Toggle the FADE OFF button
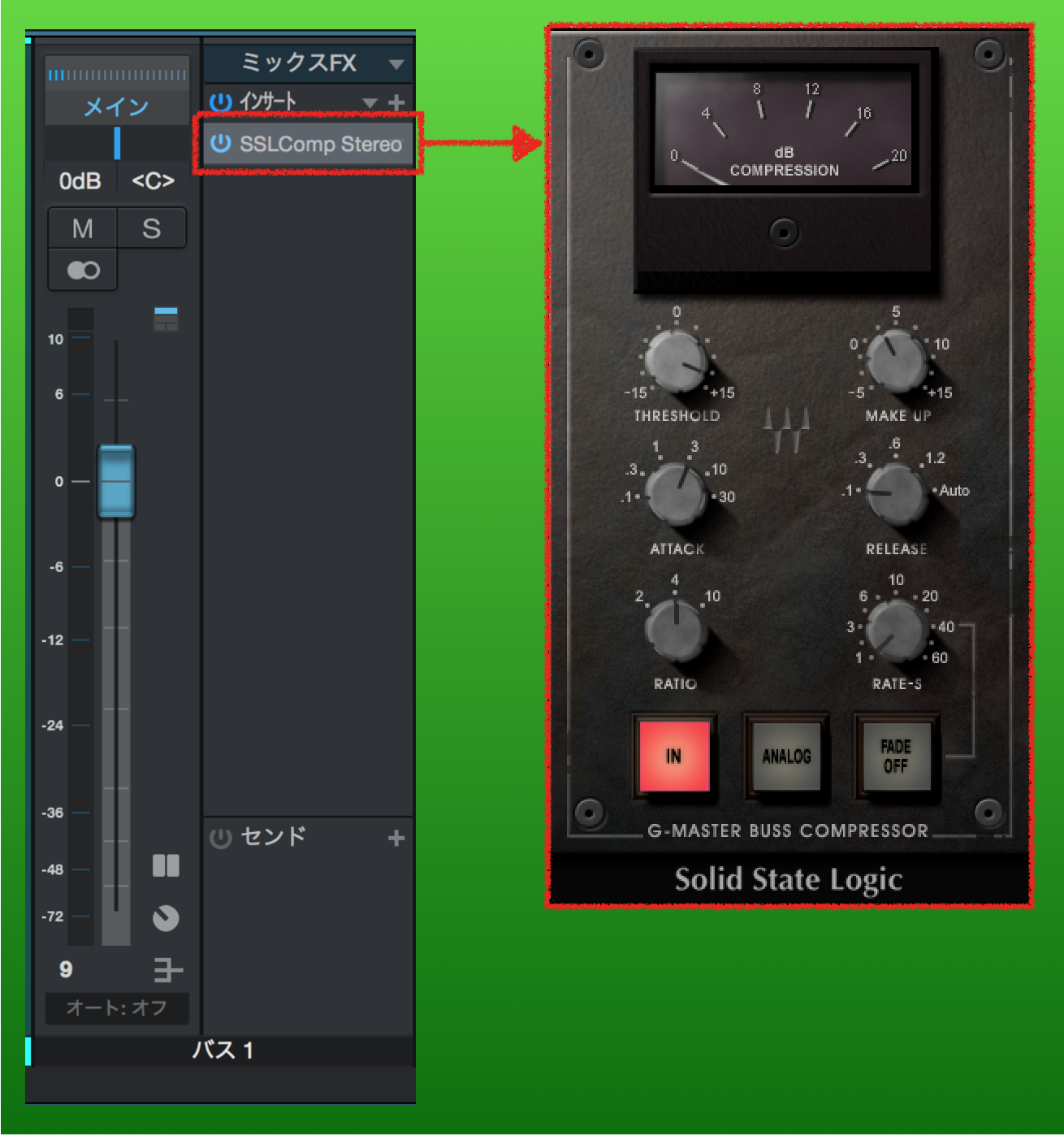The height and width of the screenshot is (1136, 1064). point(896,756)
